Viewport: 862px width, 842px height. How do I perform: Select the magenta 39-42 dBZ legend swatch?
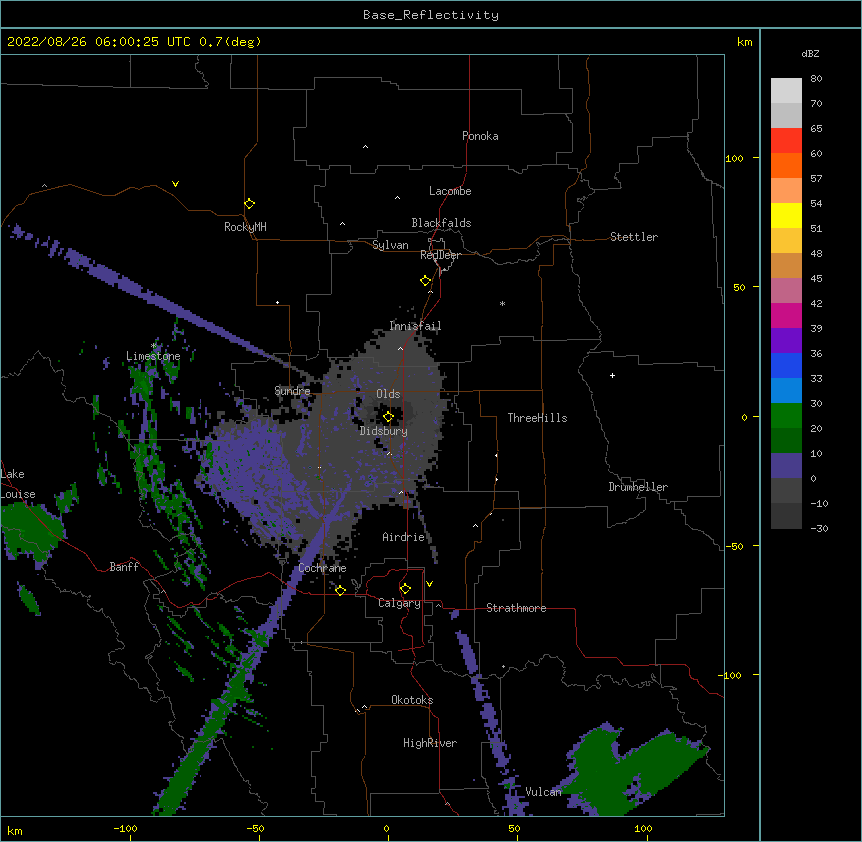click(x=786, y=315)
